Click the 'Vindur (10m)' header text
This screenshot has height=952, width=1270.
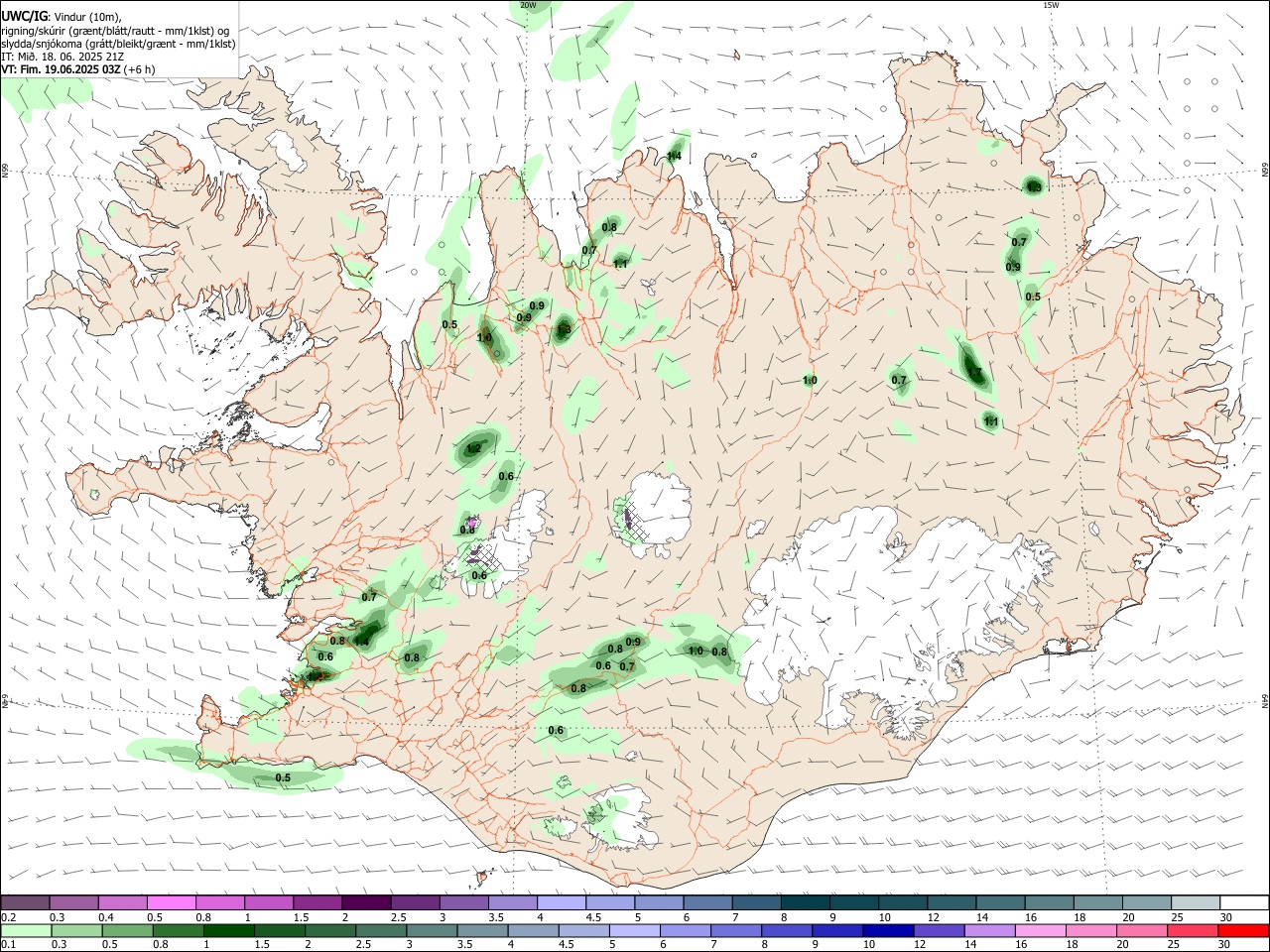[85, 17]
